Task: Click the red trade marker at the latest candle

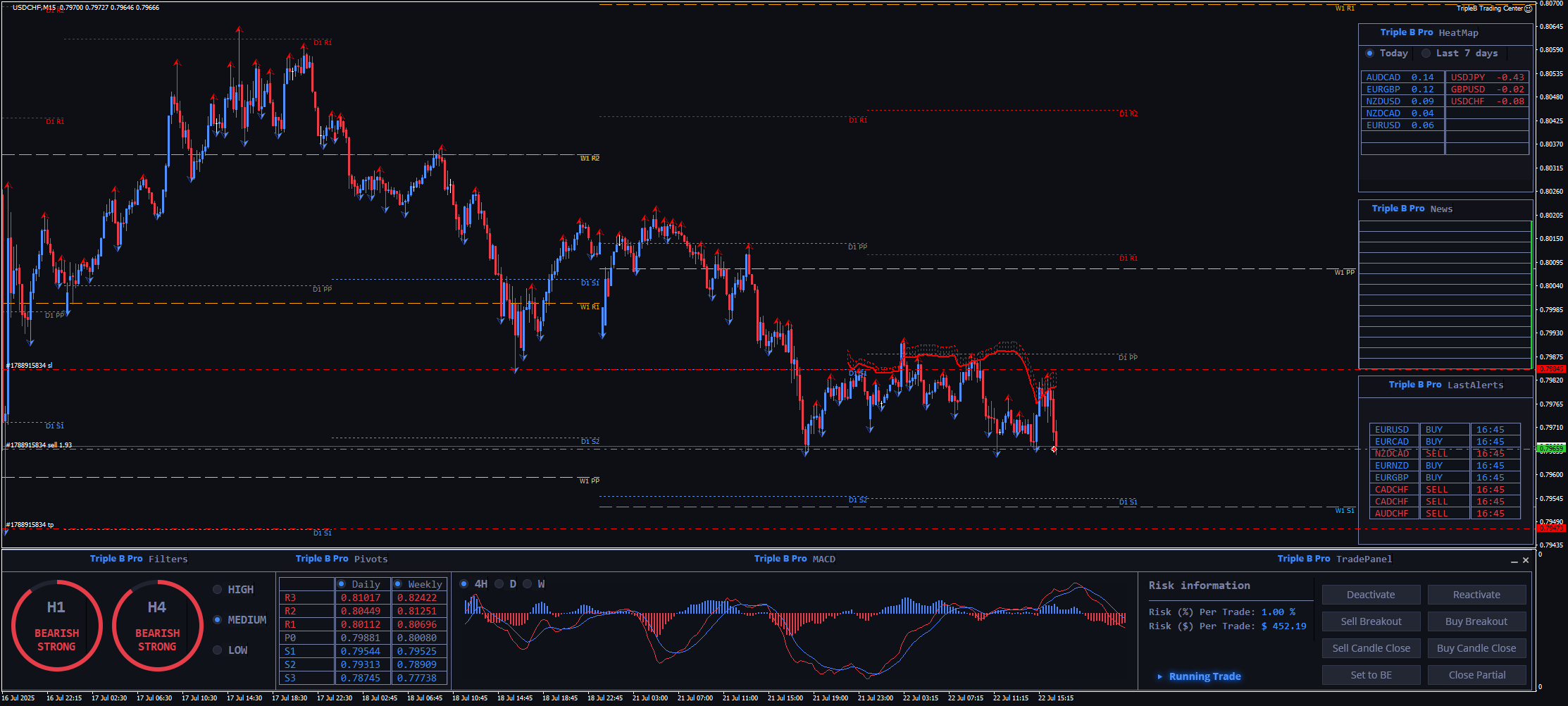Action: point(1054,449)
